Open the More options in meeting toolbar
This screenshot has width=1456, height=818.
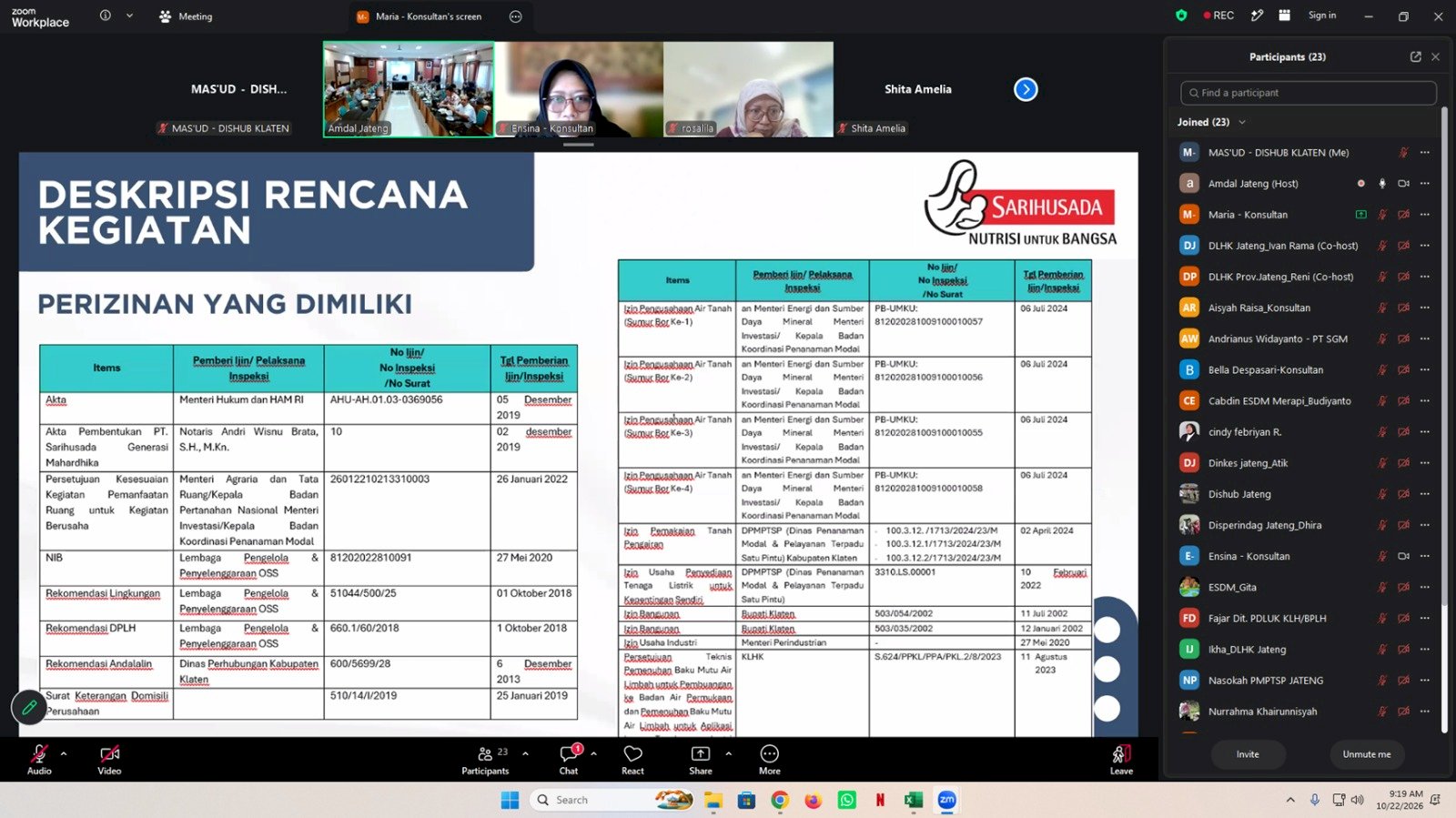(770, 759)
